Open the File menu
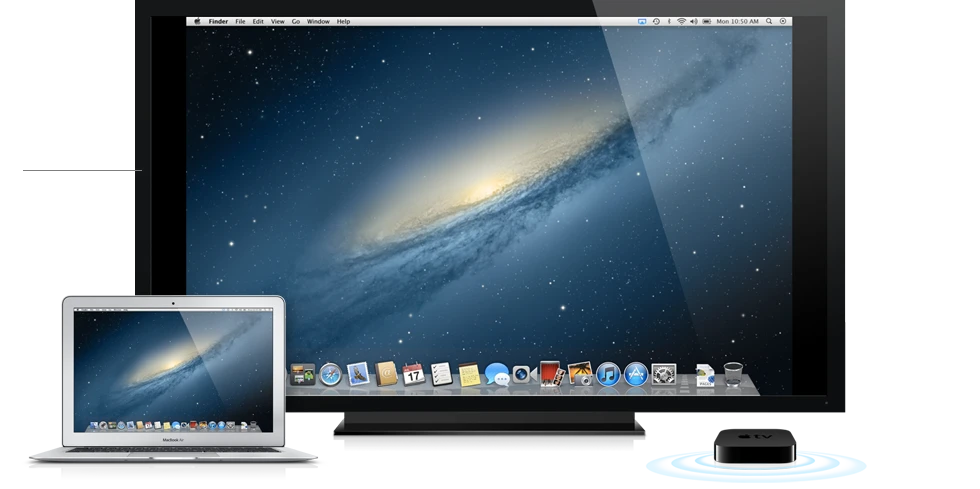Screen dimensions: 980x489 pyautogui.click(x=240, y=21)
